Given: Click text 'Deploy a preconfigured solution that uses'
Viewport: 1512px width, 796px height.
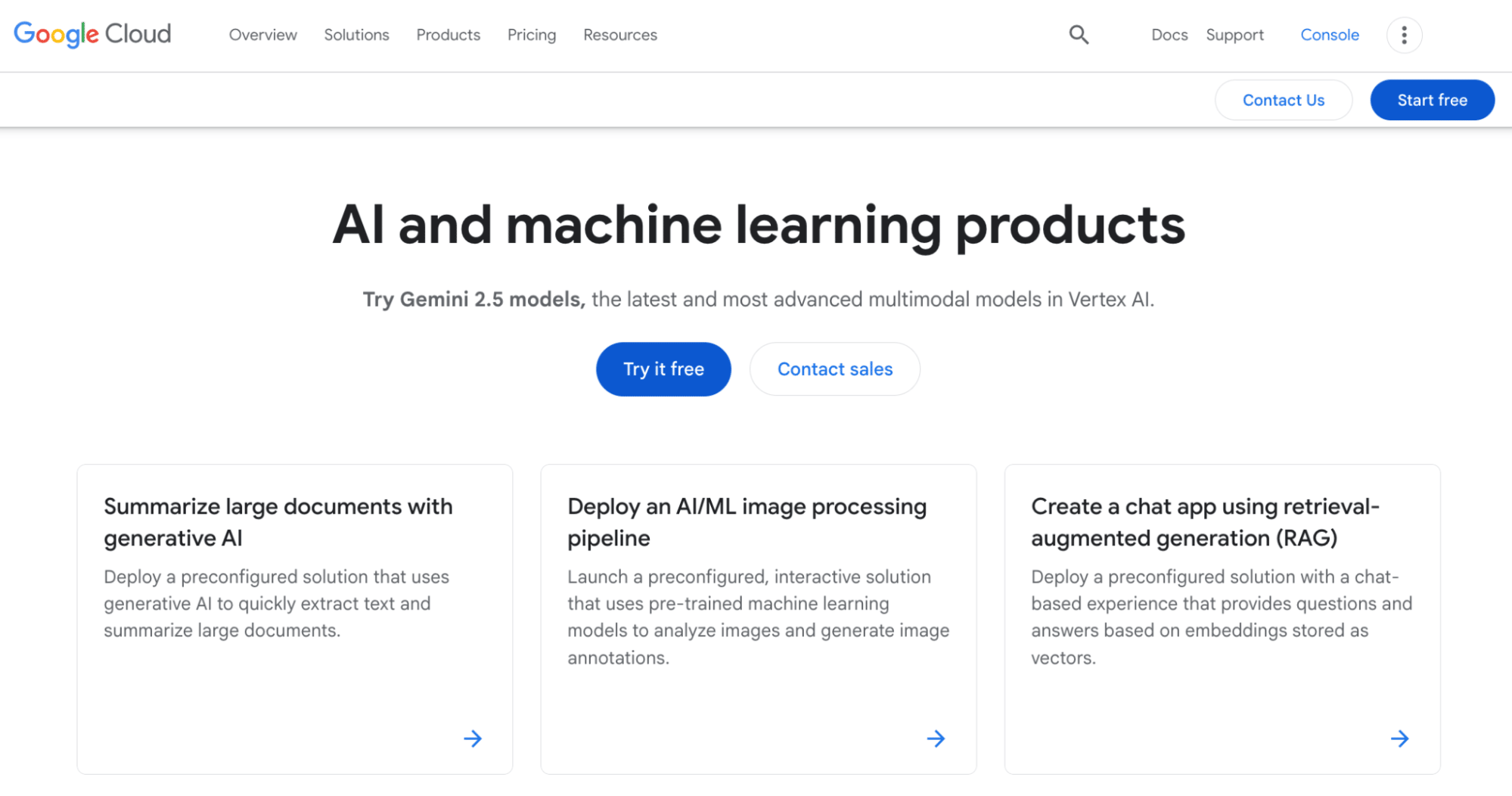Looking at the screenshot, I should click(276, 577).
